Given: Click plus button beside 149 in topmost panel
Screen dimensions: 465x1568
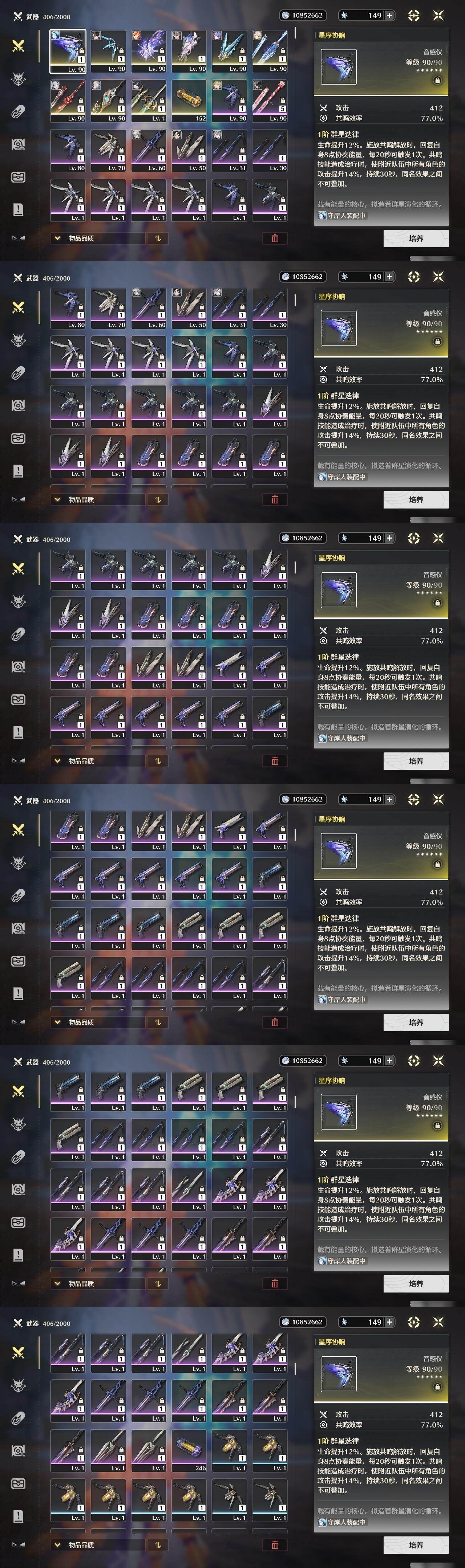Looking at the screenshot, I should pyautogui.click(x=389, y=15).
